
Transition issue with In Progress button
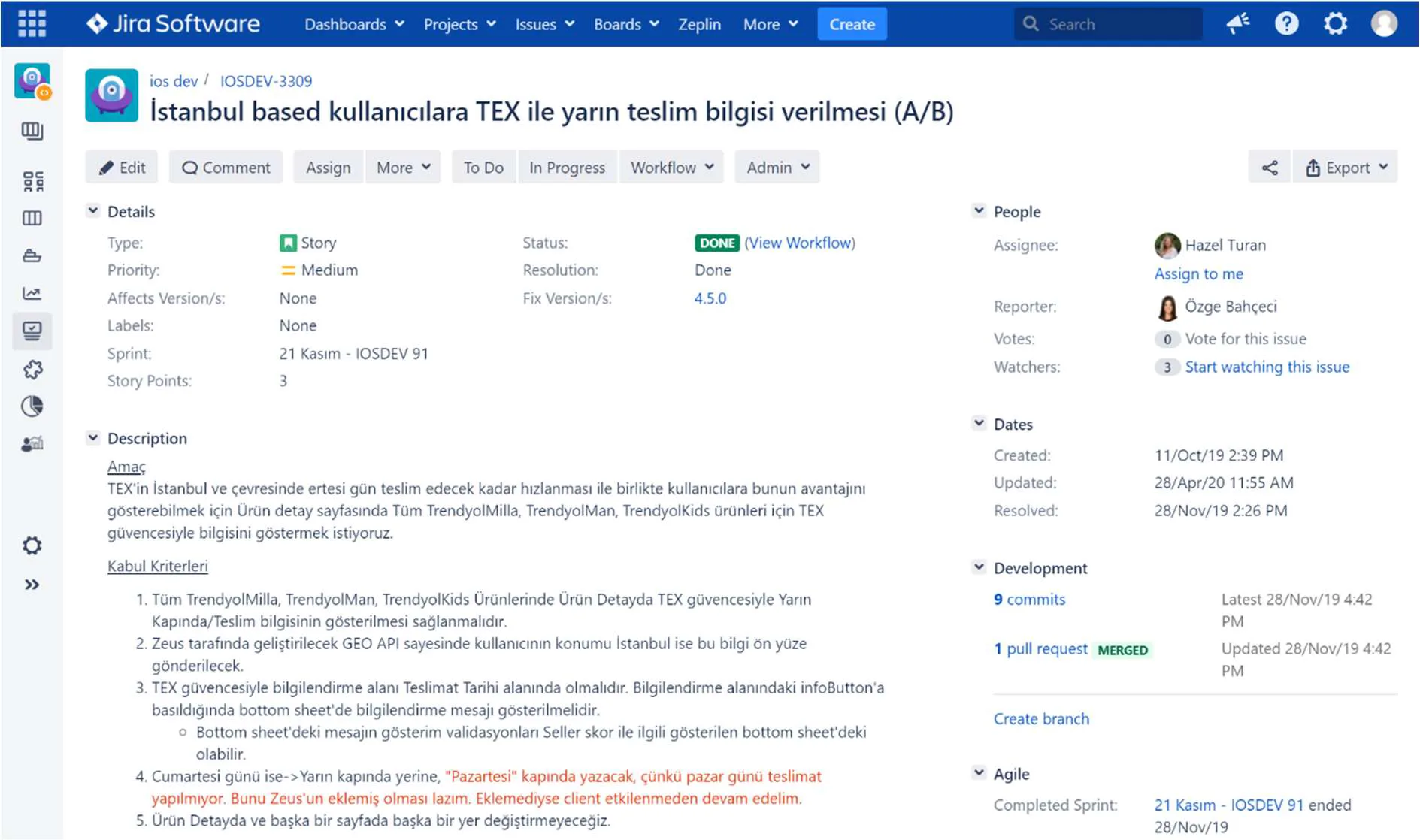coord(567,168)
